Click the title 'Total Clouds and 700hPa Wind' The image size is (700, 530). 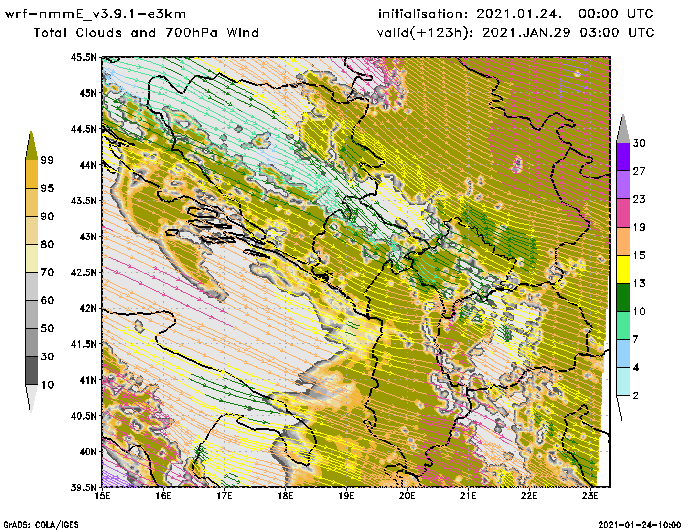146,33
